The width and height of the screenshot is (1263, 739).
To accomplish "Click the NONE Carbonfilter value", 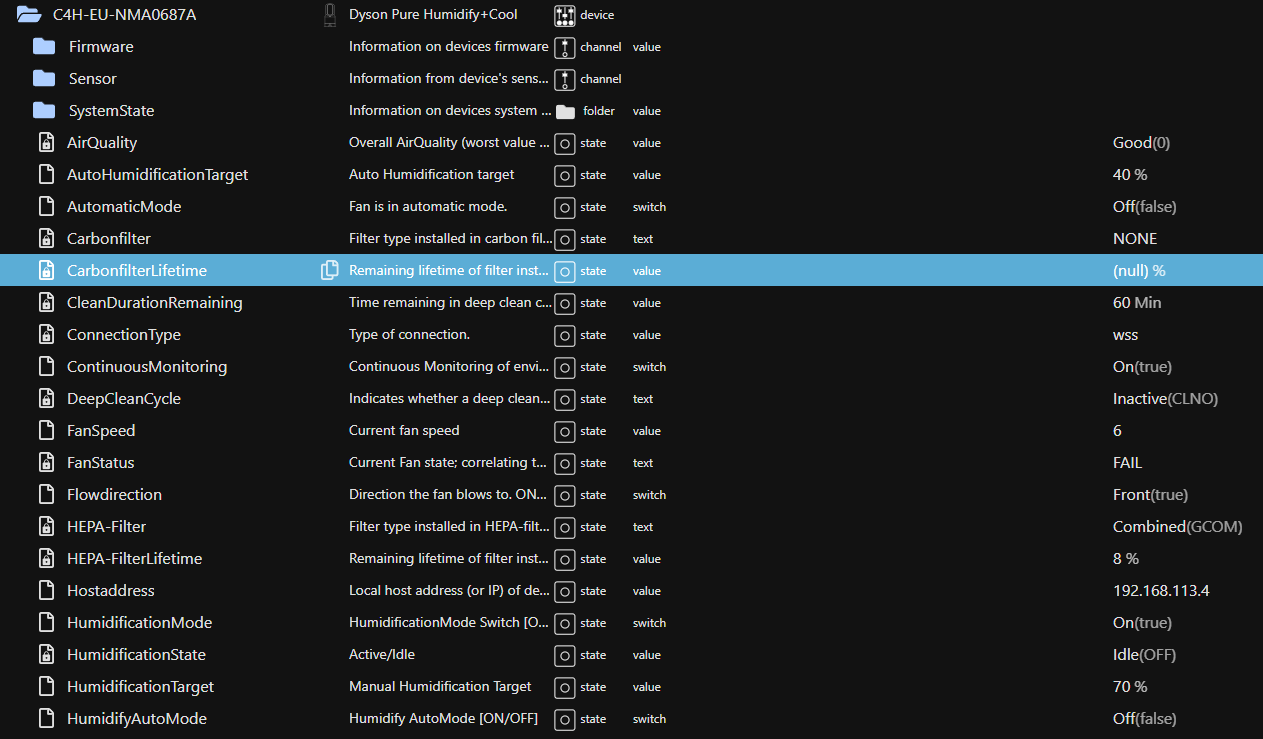I will 1135,239.
